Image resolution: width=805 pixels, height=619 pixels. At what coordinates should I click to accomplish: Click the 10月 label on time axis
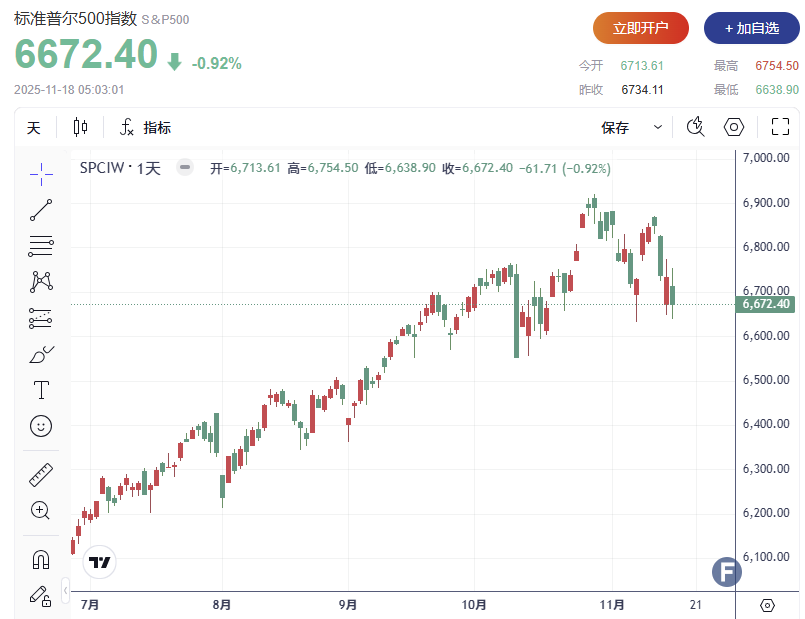(x=473, y=605)
